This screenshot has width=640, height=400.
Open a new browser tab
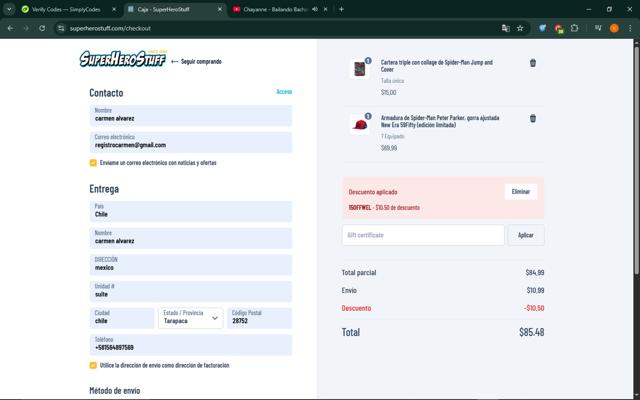pos(341,9)
